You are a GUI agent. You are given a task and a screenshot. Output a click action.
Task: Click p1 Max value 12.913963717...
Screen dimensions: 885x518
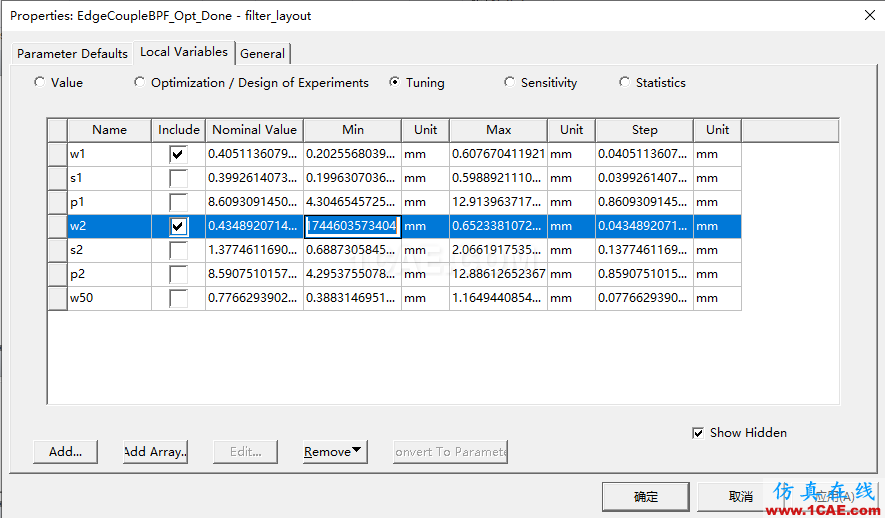(x=498, y=202)
